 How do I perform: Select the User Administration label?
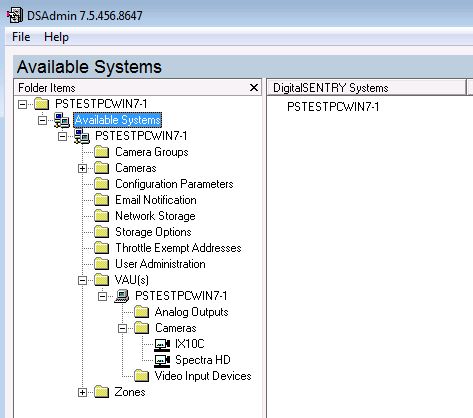(160, 264)
